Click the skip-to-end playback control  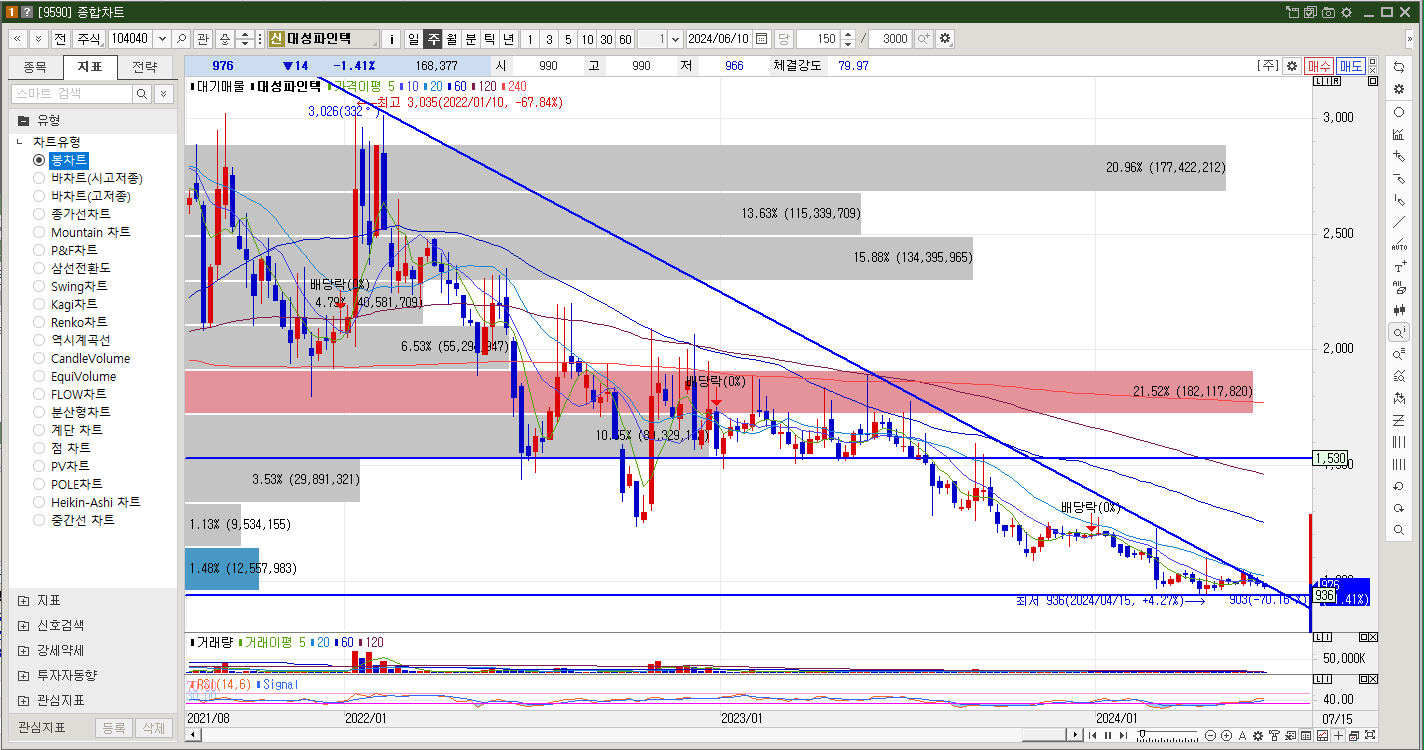point(1123,735)
